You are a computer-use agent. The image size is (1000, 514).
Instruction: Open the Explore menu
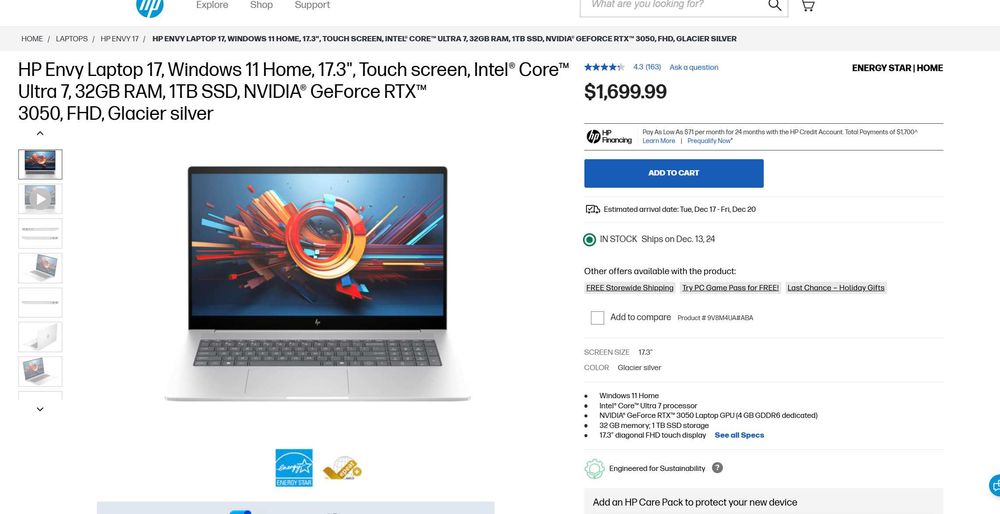tap(212, 5)
